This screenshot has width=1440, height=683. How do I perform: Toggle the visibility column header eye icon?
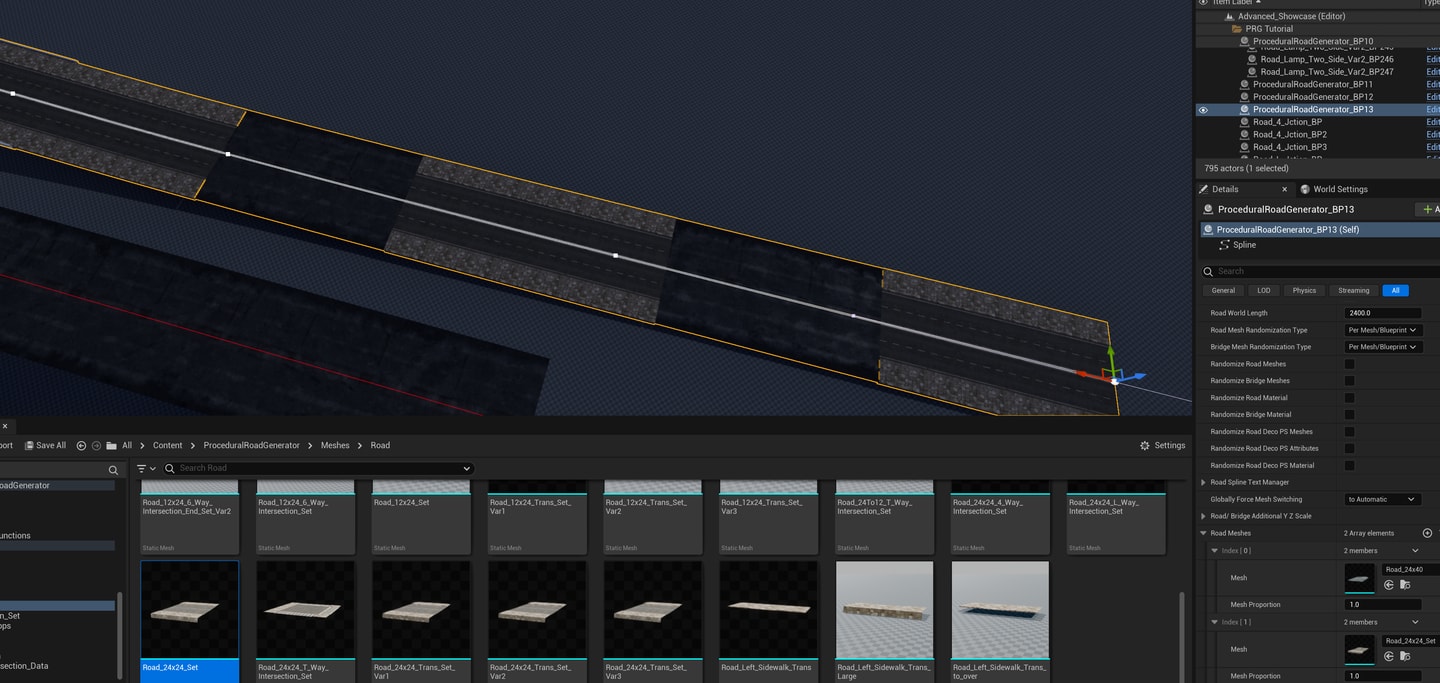1203,3
